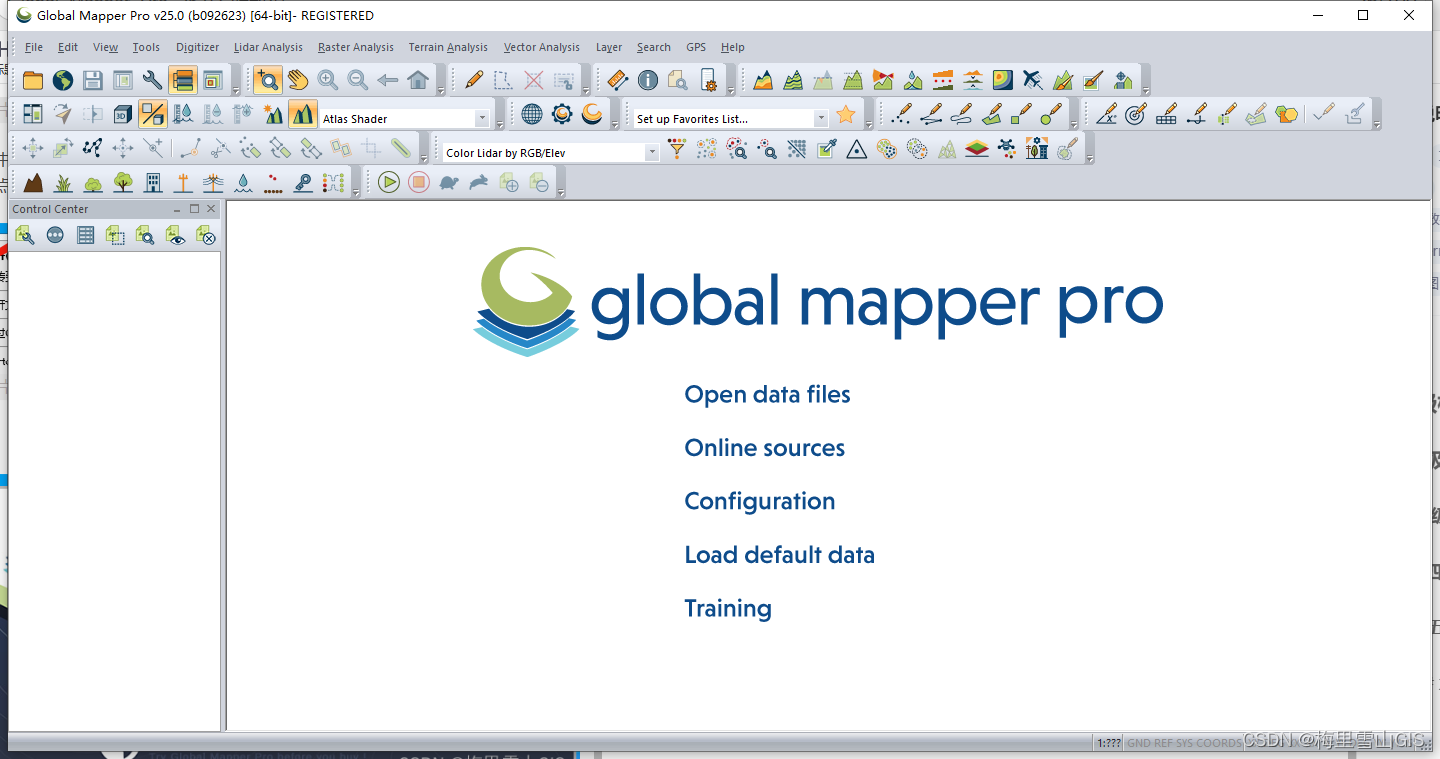Click the rabbit fast-speed icon
The width and height of the screenshot is (1440, 759).
click(x=479, y=183)
